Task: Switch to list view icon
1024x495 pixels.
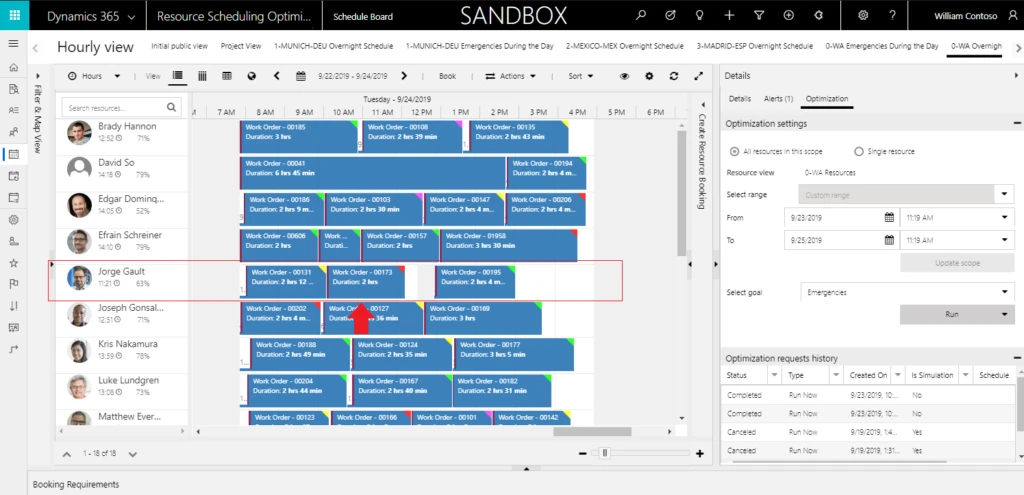Action: click(x=178, y=76)
